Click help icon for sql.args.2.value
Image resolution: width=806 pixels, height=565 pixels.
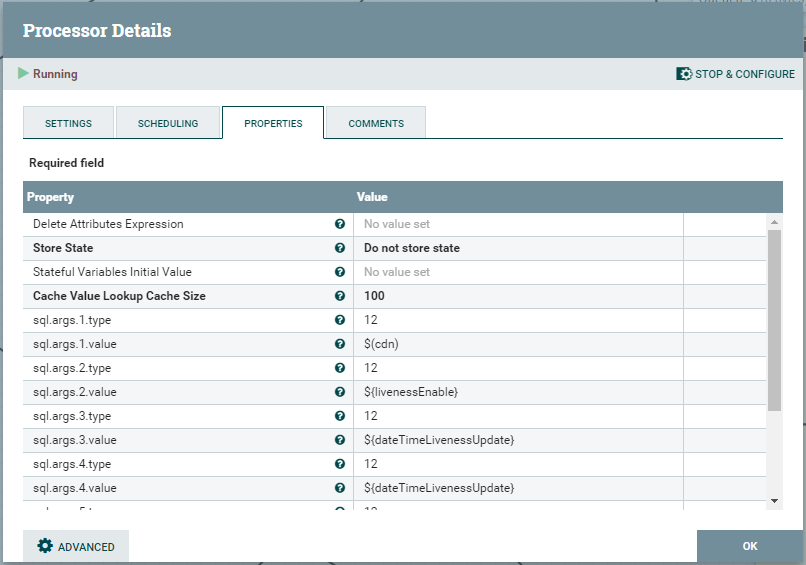coord(340,392)
